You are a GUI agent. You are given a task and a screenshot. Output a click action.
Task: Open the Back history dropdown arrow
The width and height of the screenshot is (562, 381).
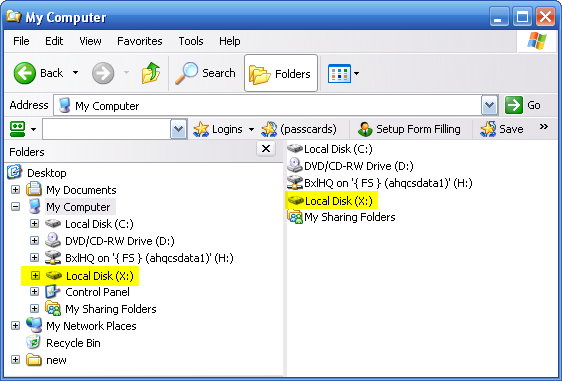pos(75,72)
